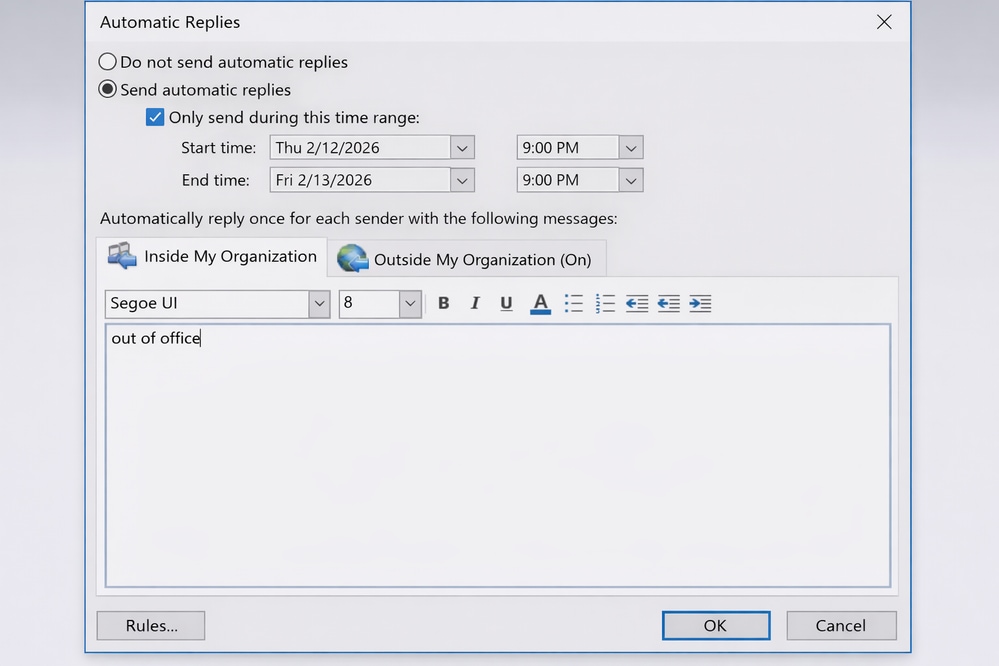The height and width of the screenshot is (666, 999).
Task: Open the End time date dropdown
Action: (462, 180)
